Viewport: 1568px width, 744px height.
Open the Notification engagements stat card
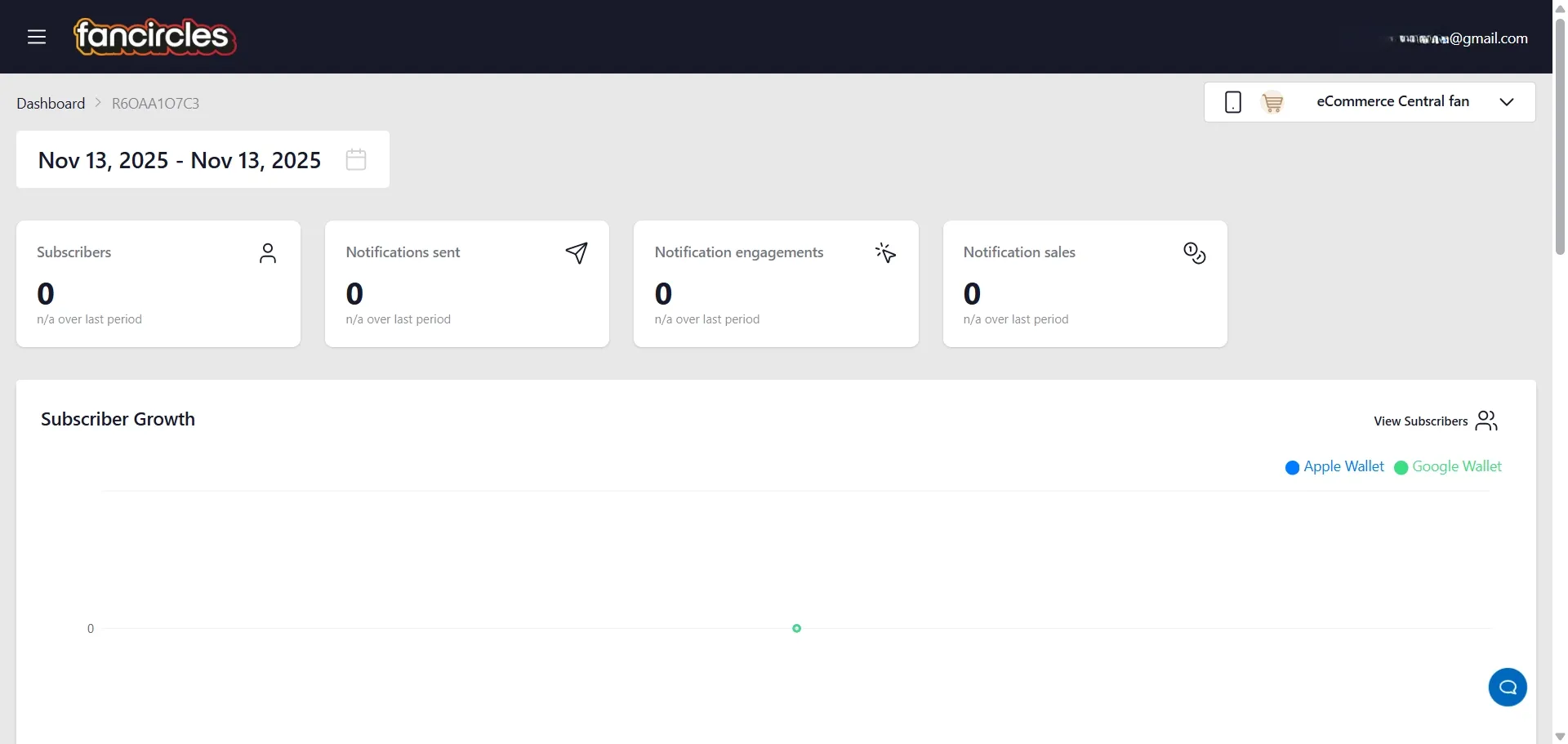(x=776, y=283)
